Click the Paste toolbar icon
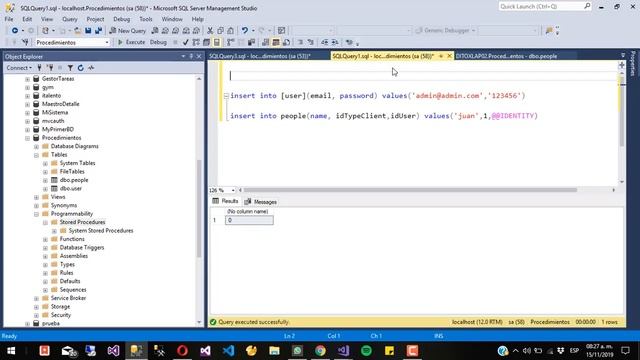Viewport: 640px width, 360px height. point(231,31)
